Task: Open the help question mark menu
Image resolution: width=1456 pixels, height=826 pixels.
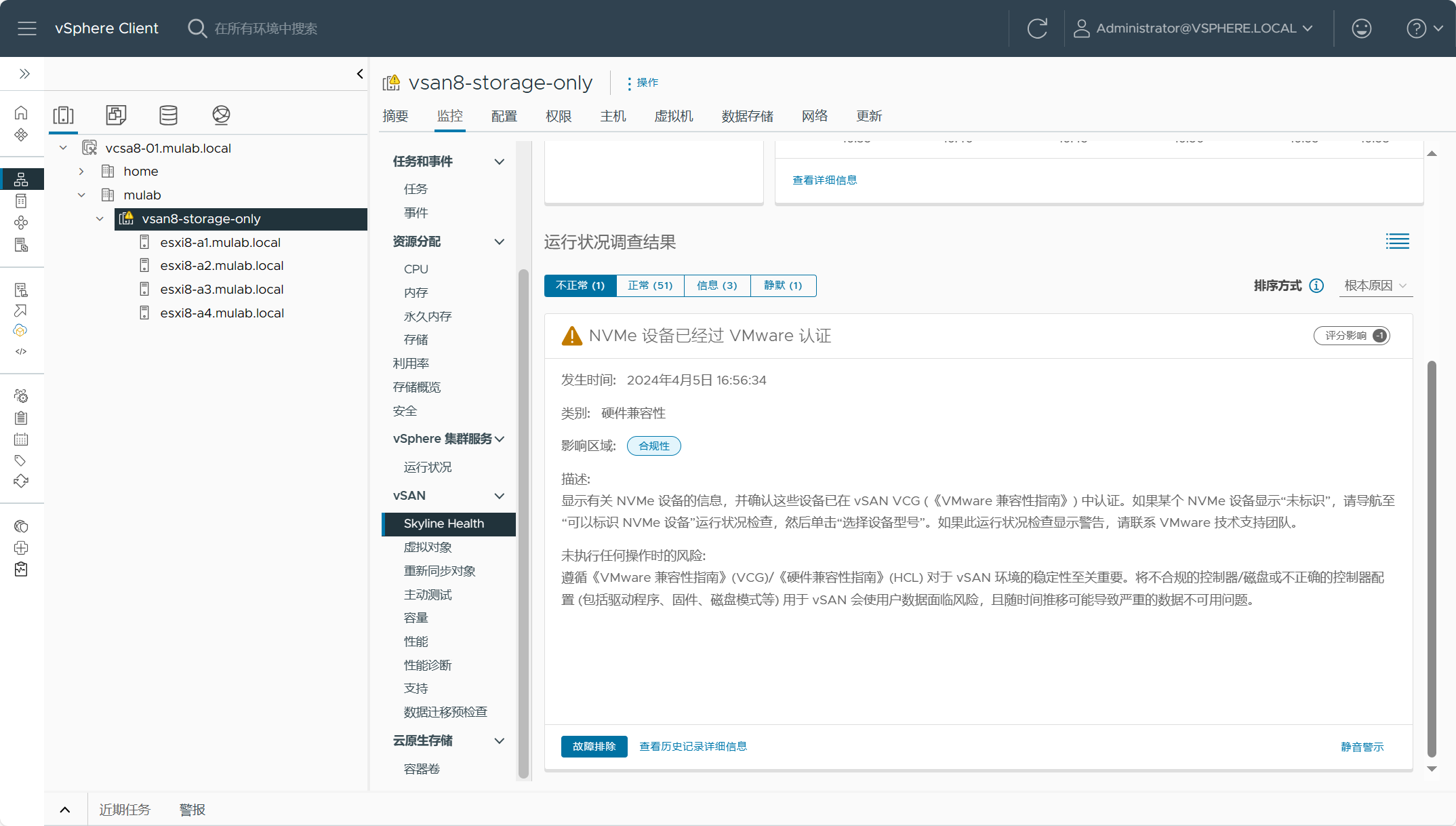Action: (1425, 28)
